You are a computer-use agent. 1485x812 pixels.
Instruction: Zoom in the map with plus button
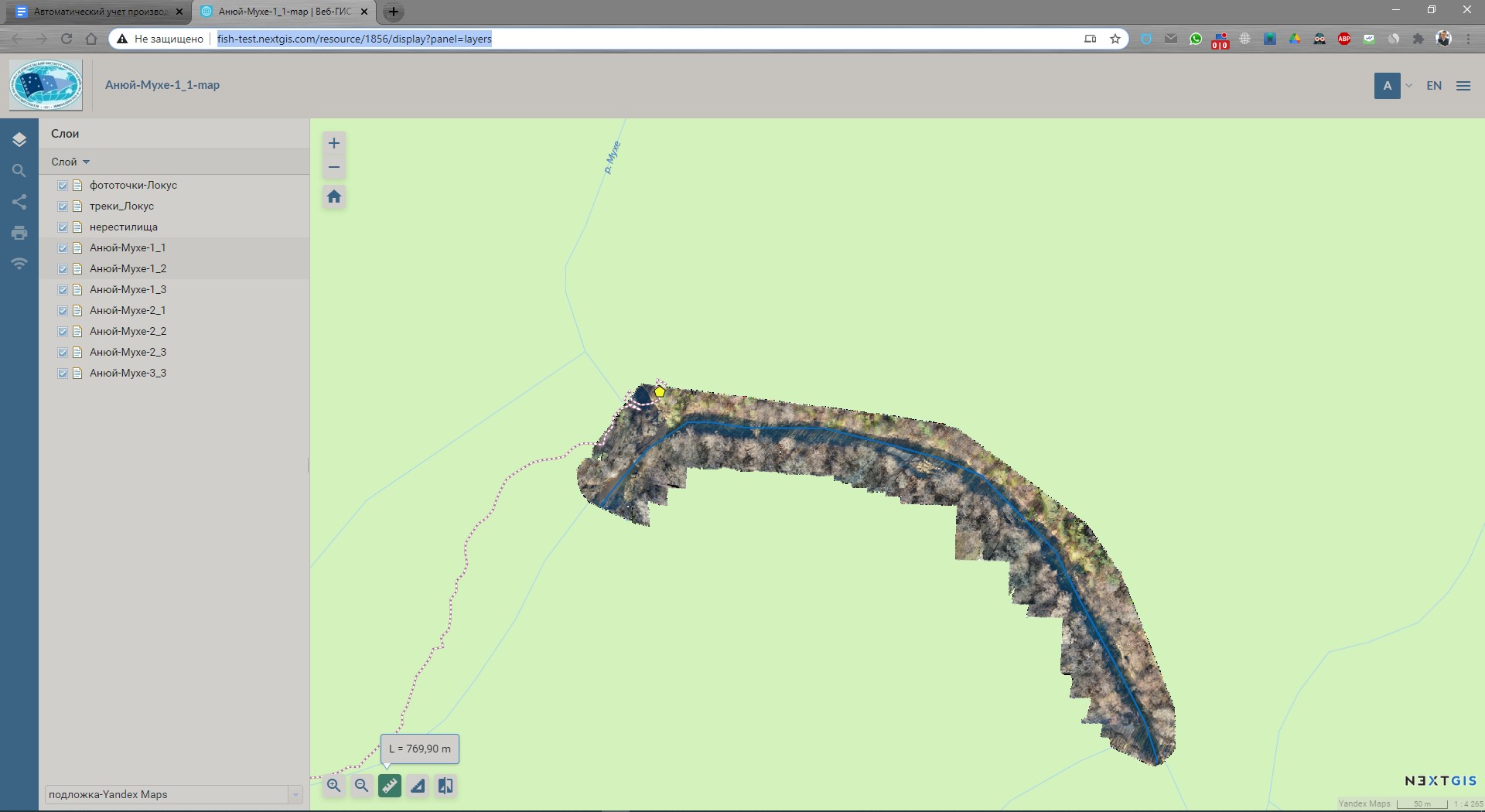tap(334, 143)
